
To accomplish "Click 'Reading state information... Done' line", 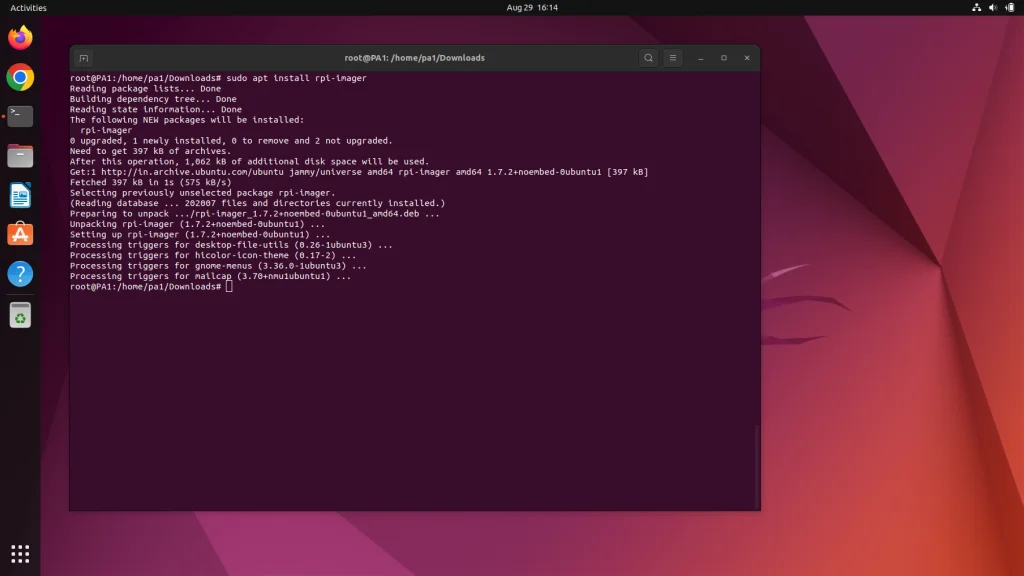I will [x=155, y=110].
